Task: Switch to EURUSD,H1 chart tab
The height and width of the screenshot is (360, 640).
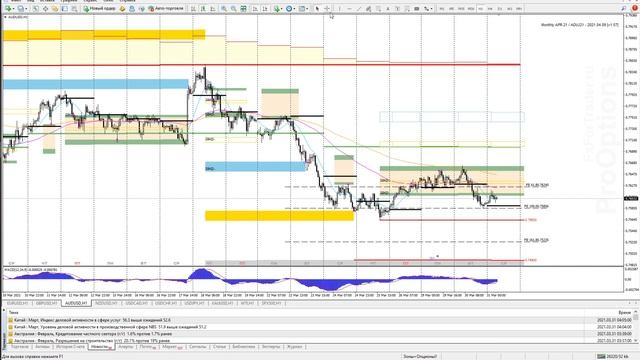Action: pos(17,303)
